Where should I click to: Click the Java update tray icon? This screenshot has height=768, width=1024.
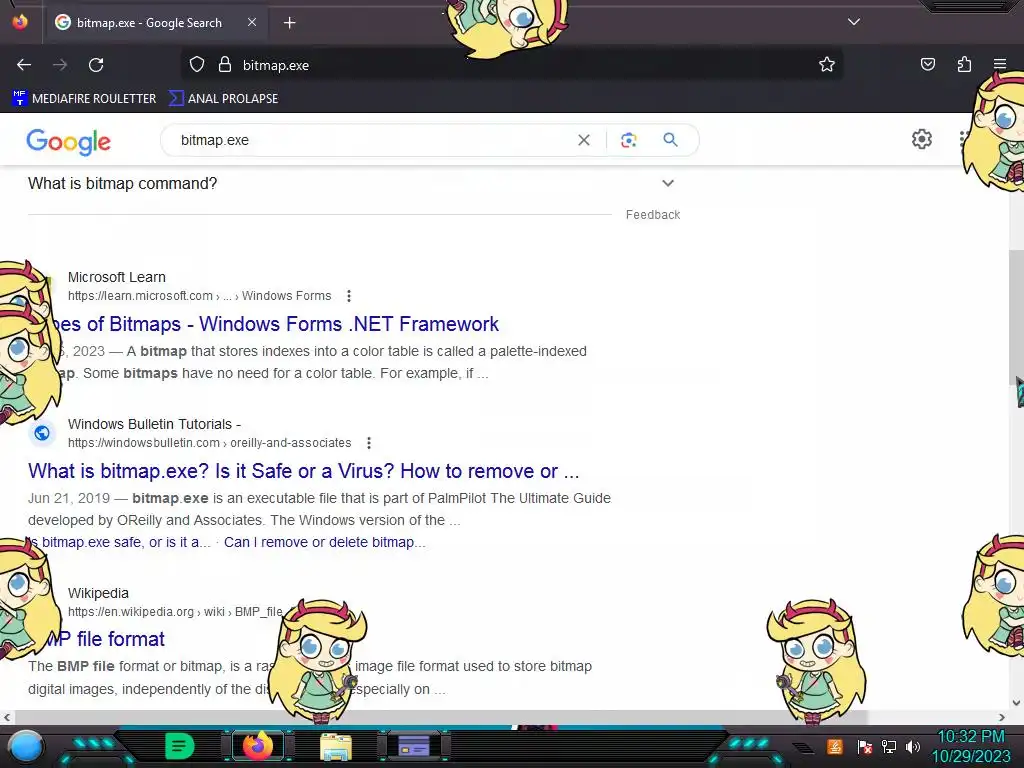pyautogui.click(x=834, y=746)
